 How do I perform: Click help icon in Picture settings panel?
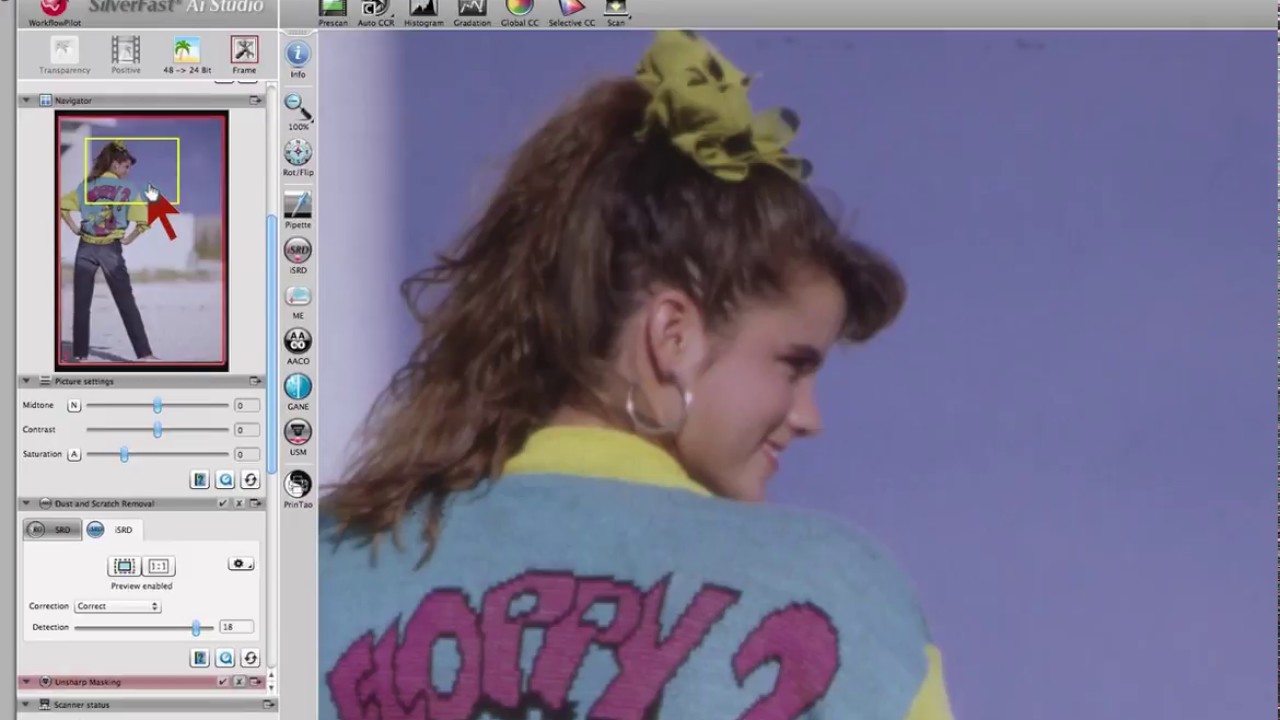(x=200, y=480)
